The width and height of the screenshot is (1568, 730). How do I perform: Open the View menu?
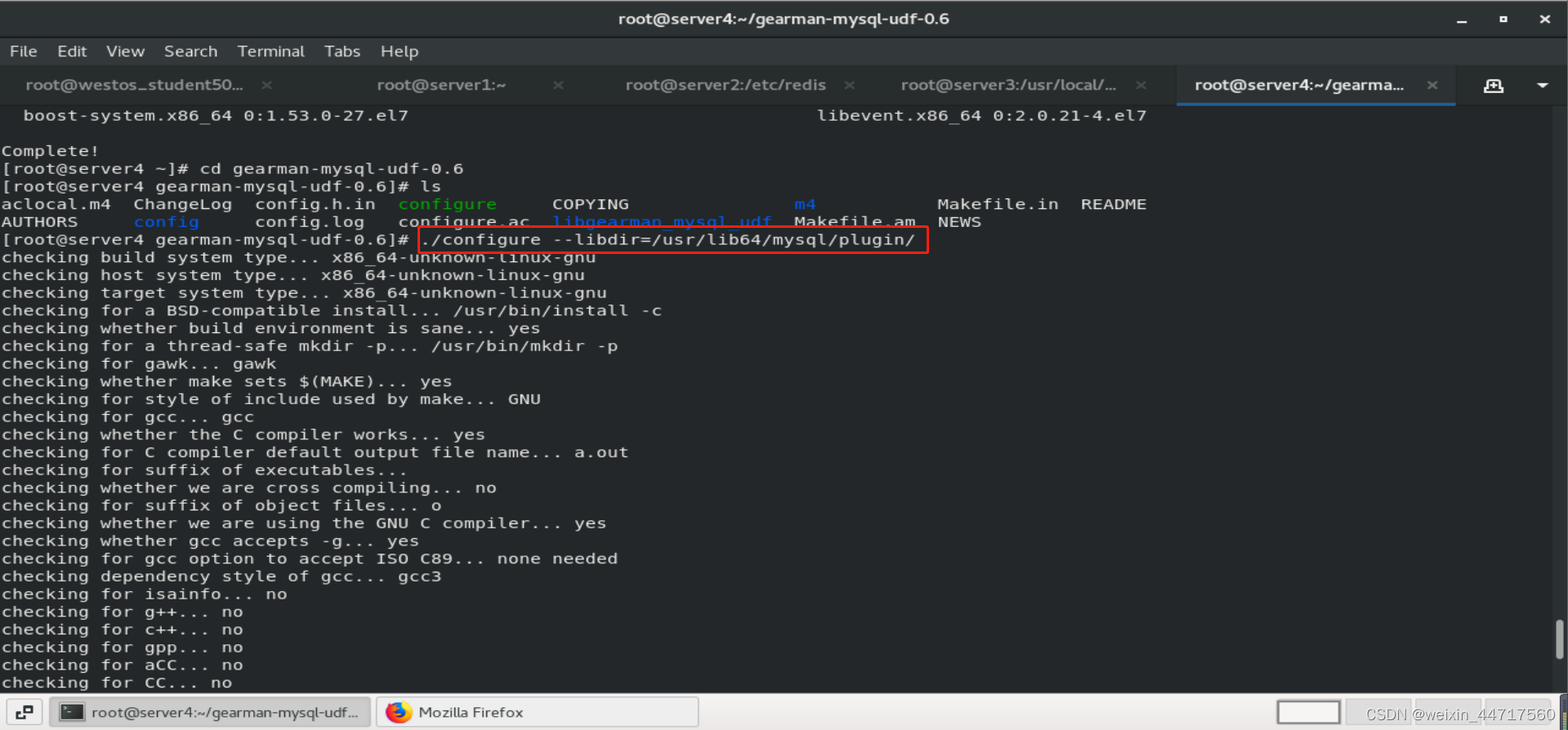click(x=125, y=51)
